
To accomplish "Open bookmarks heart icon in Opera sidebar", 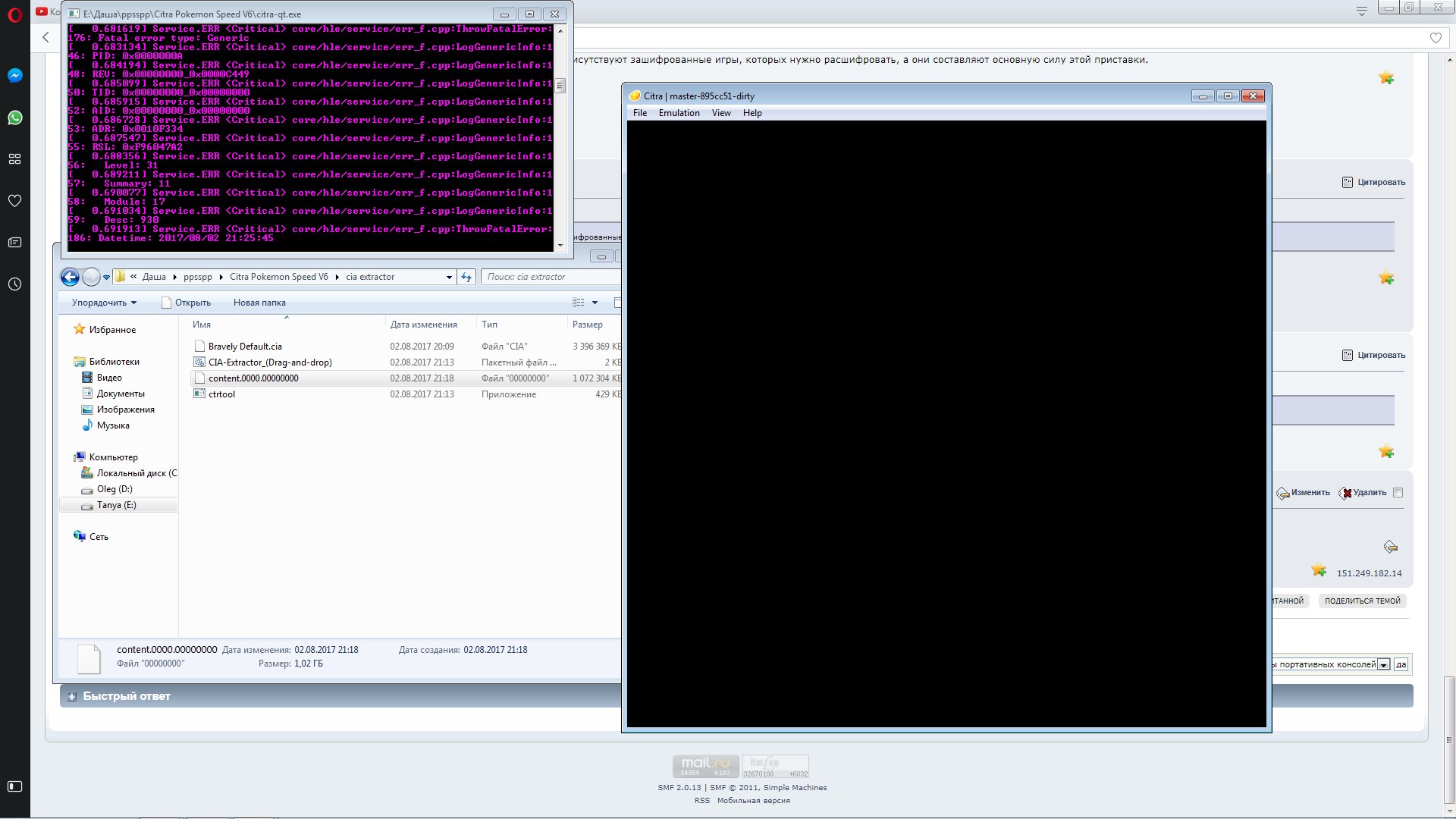I will click(14, 201).
